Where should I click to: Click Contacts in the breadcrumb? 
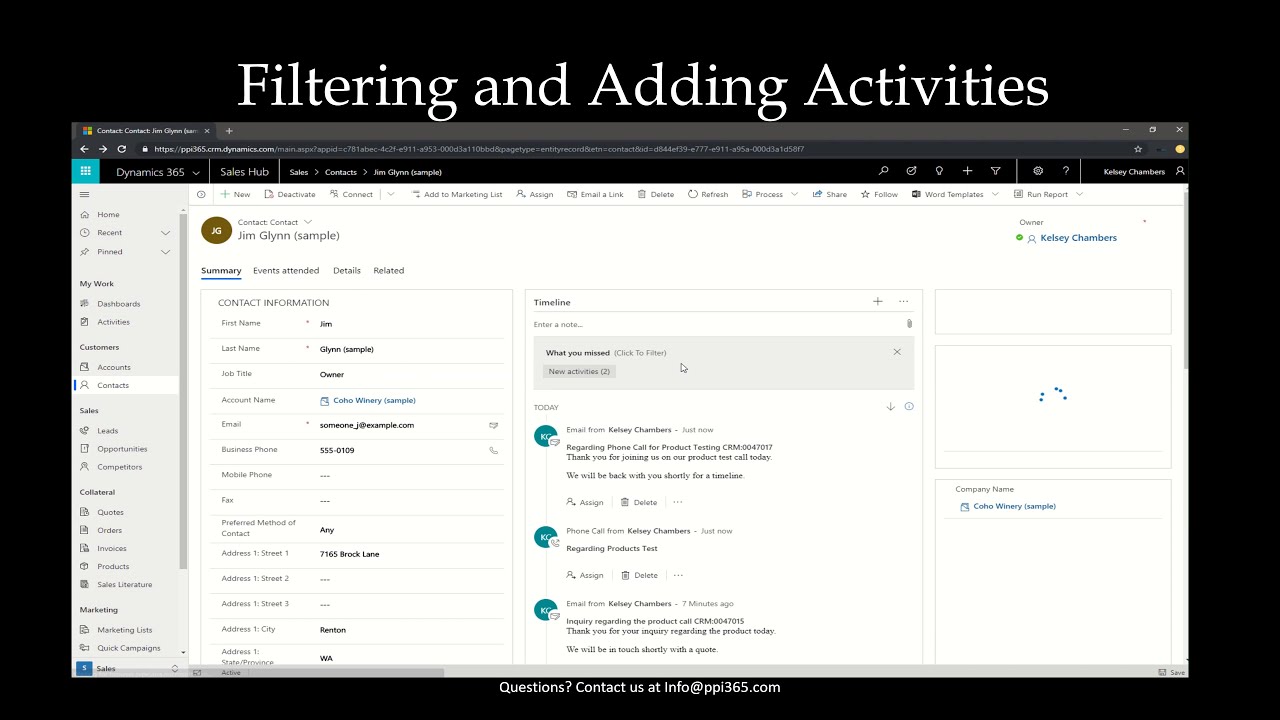click(341, 172)
